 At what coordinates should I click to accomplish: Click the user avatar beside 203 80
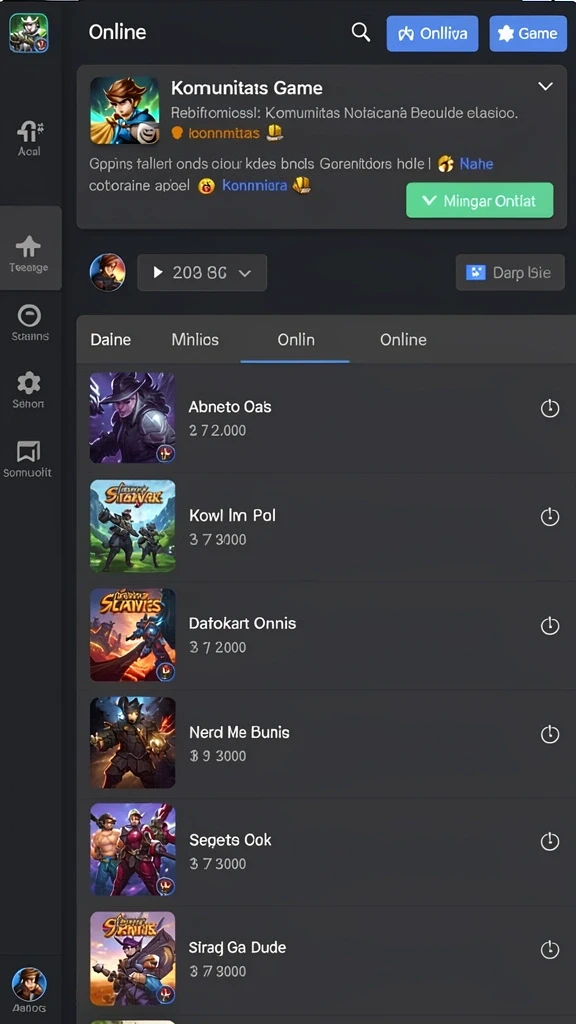[x=108, y=272]
